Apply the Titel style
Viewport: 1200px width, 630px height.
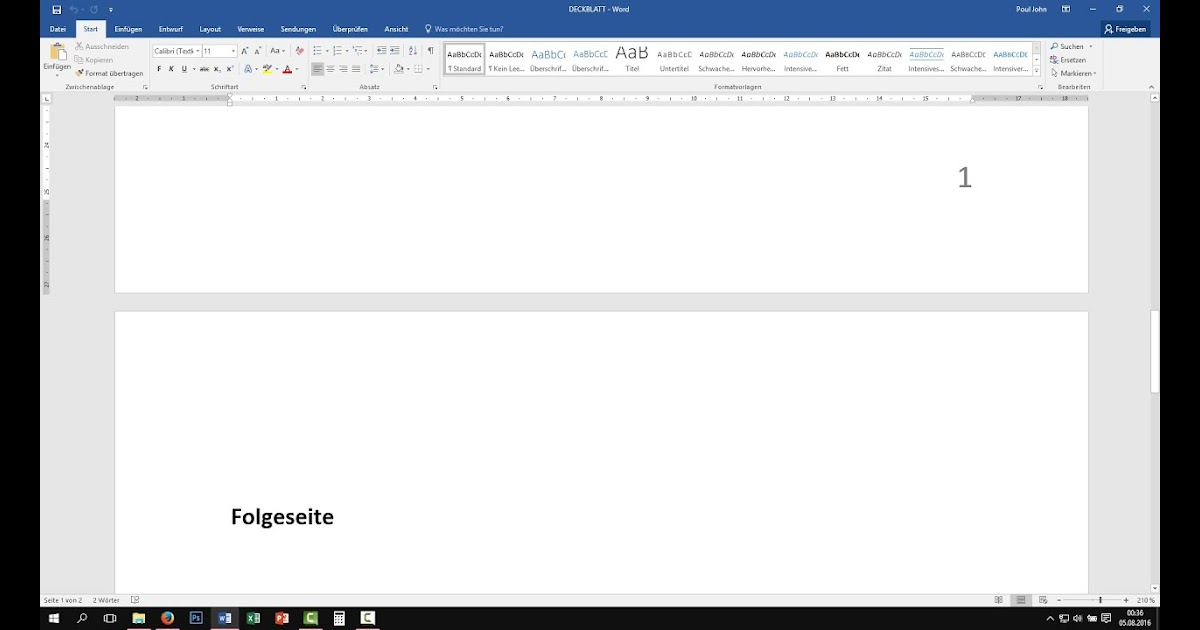(x=632, y=59)
